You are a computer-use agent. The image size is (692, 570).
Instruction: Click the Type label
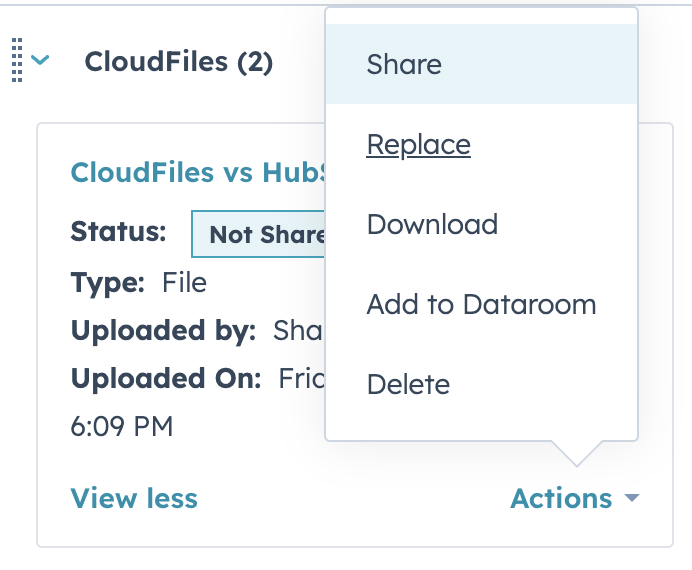(x=108, y=282)
